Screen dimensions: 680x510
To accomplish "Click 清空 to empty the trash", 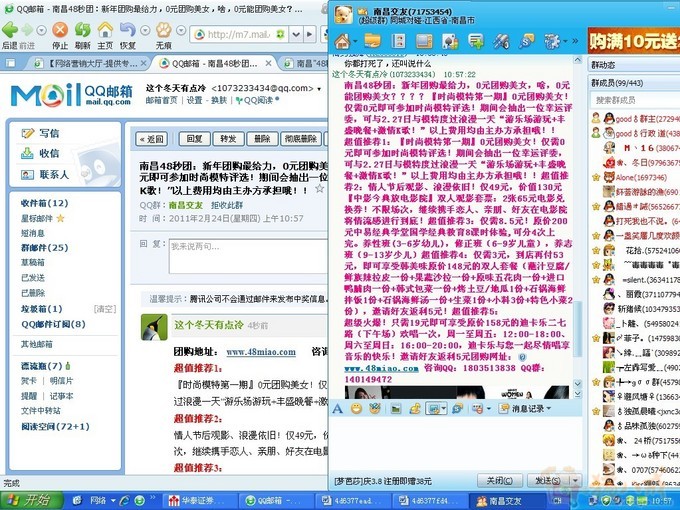I will (105, 309).
